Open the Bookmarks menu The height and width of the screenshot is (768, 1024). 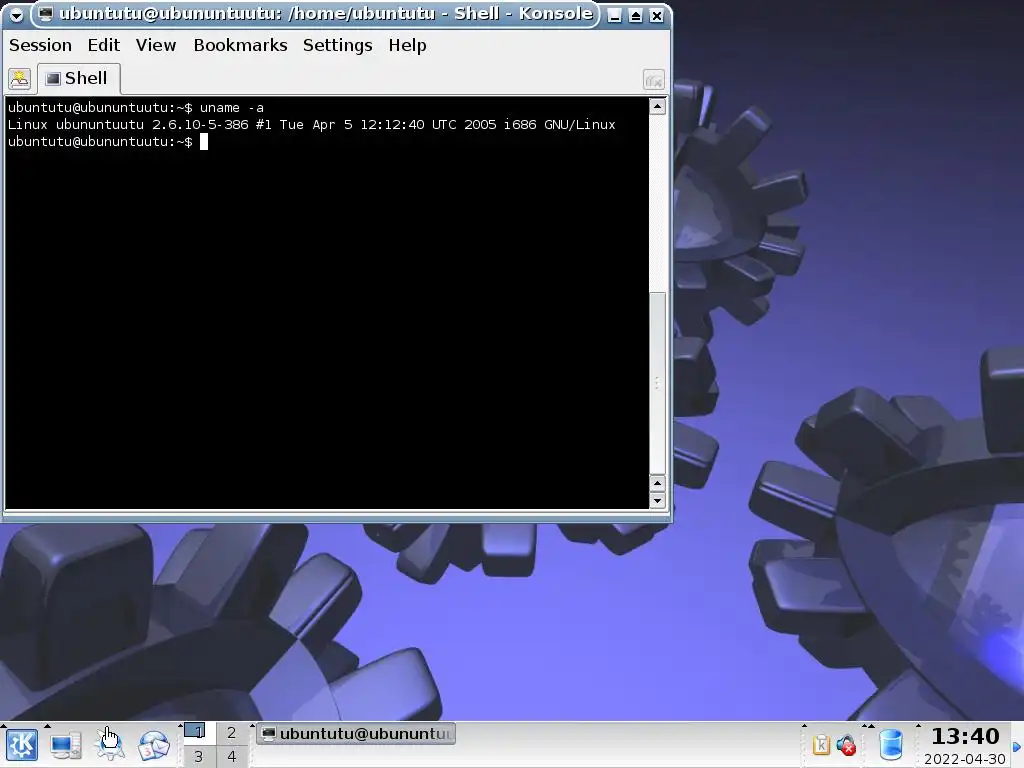pos(240,45)
